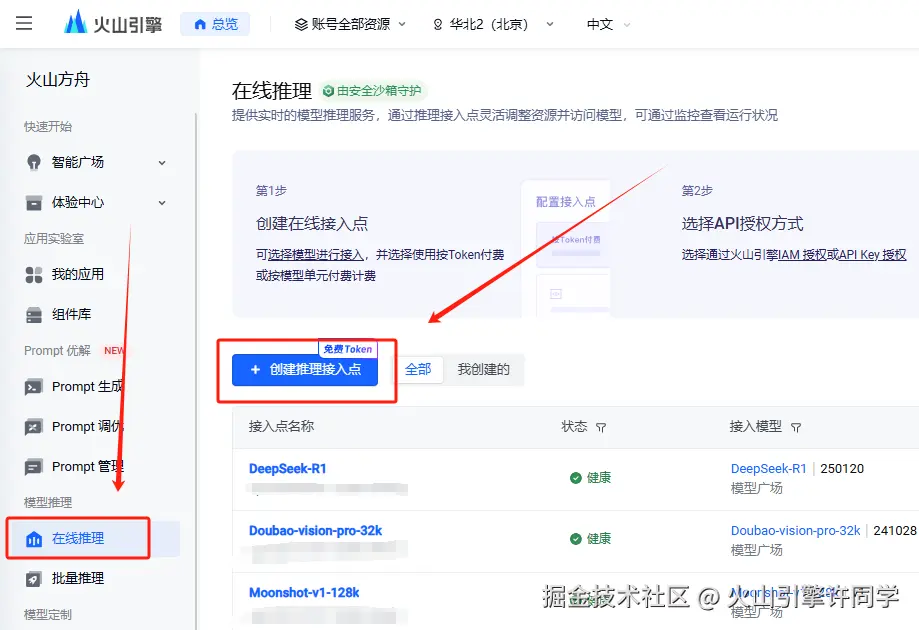Expand the 体验中心 chevron
The image size is (919, 630).
tap(162, 203)
